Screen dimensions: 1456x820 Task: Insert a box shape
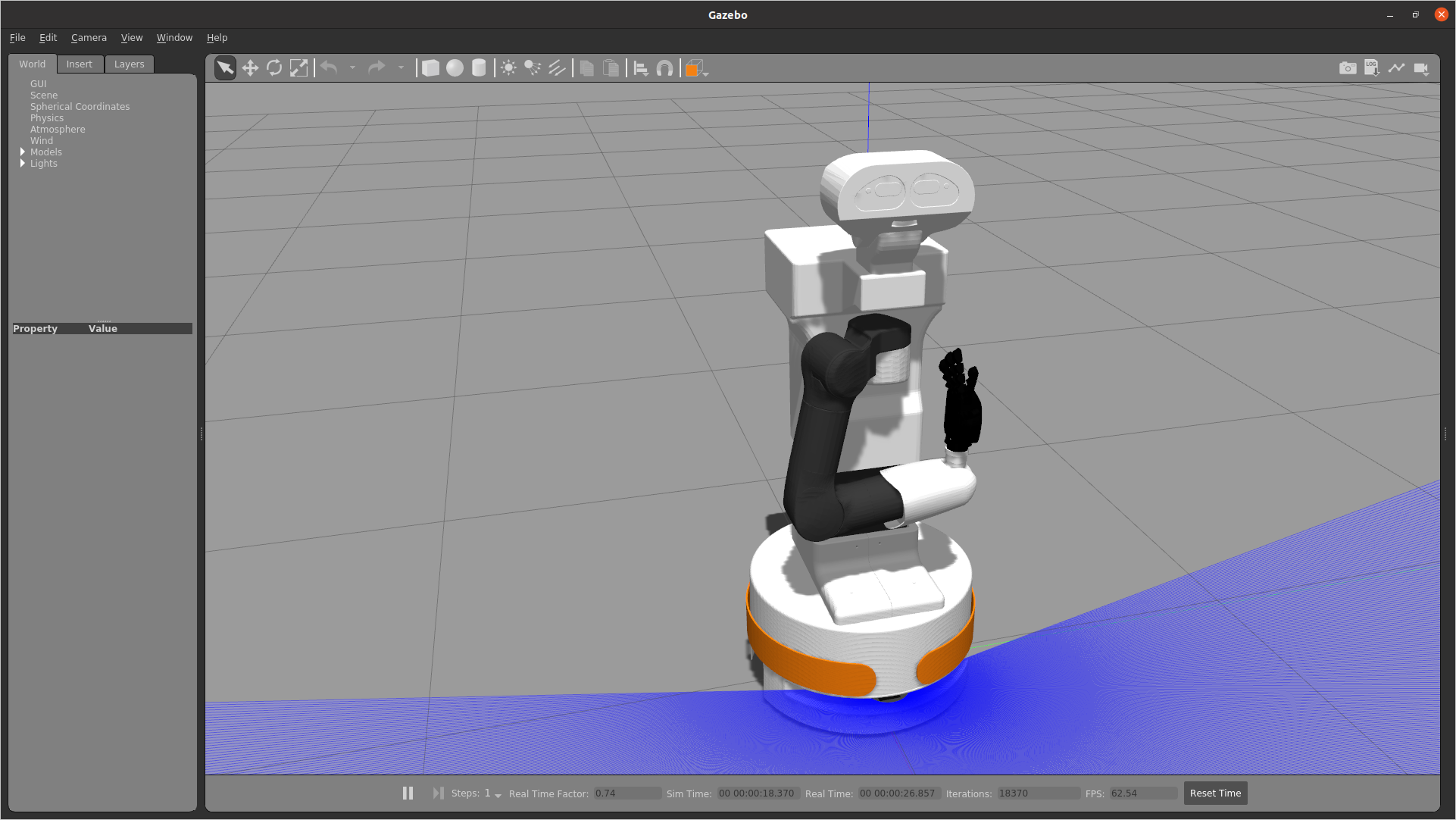(x=430, y=68)
